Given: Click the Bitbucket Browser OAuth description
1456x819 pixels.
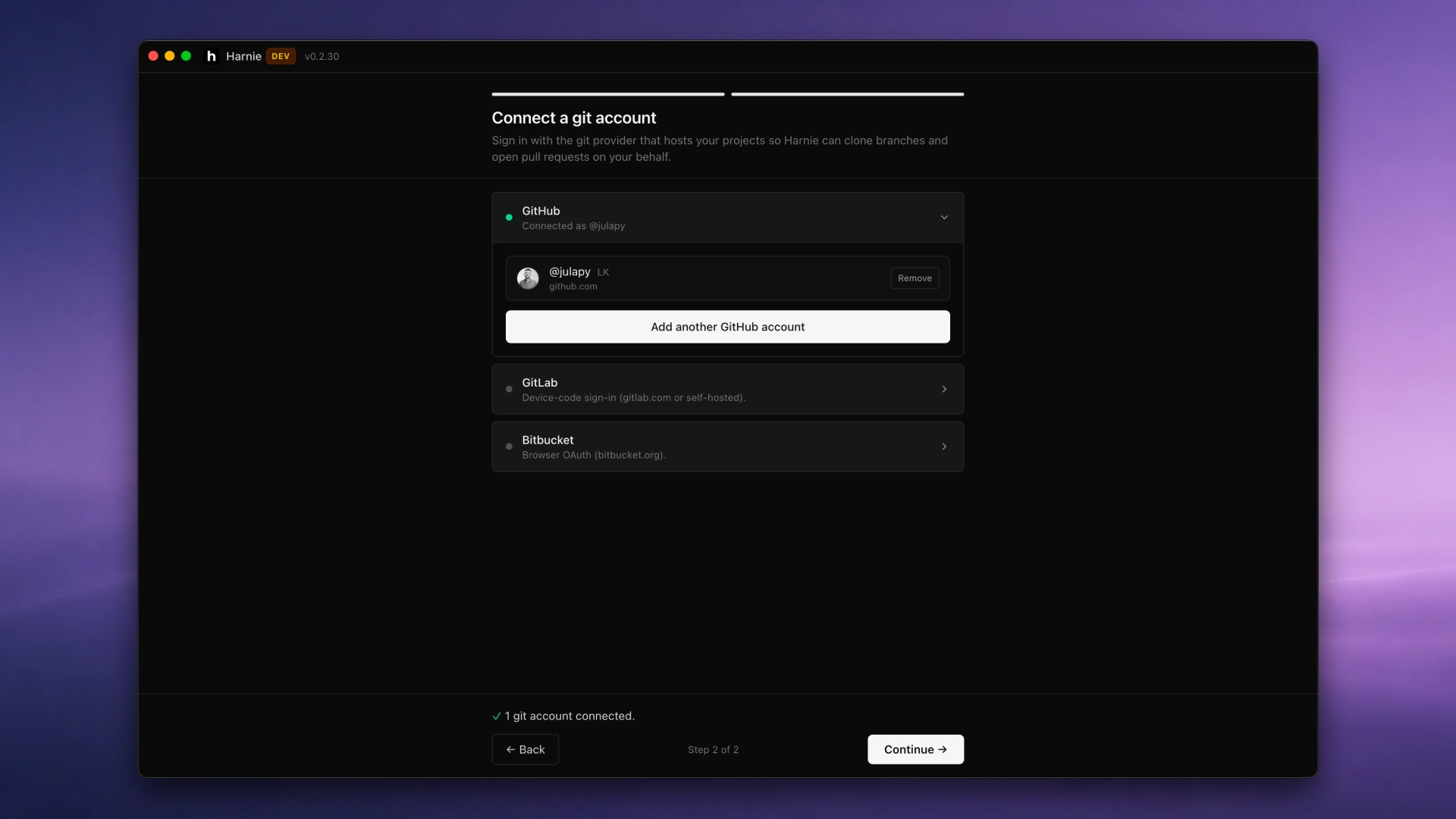Looking at the screenshot, I should tap(594, 455).
